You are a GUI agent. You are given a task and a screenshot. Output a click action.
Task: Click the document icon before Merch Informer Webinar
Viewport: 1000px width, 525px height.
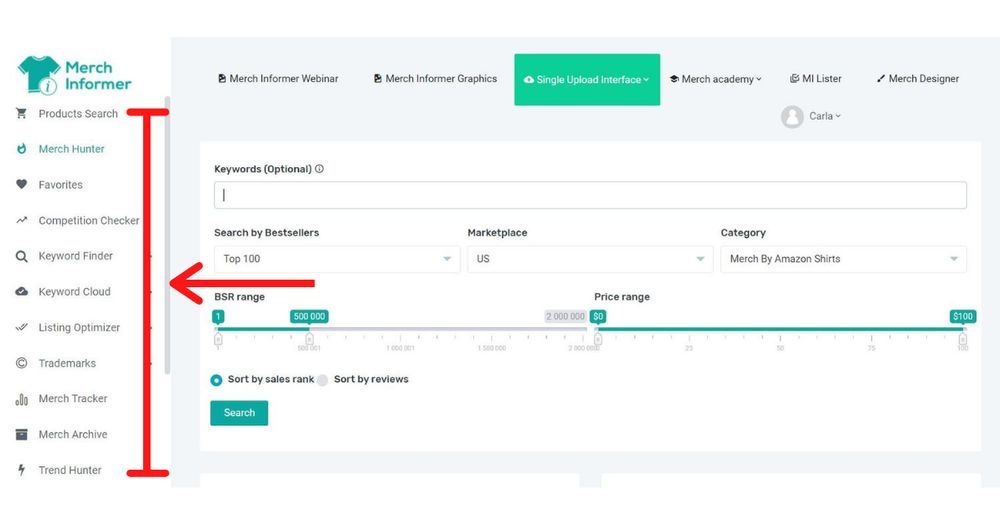222,78
